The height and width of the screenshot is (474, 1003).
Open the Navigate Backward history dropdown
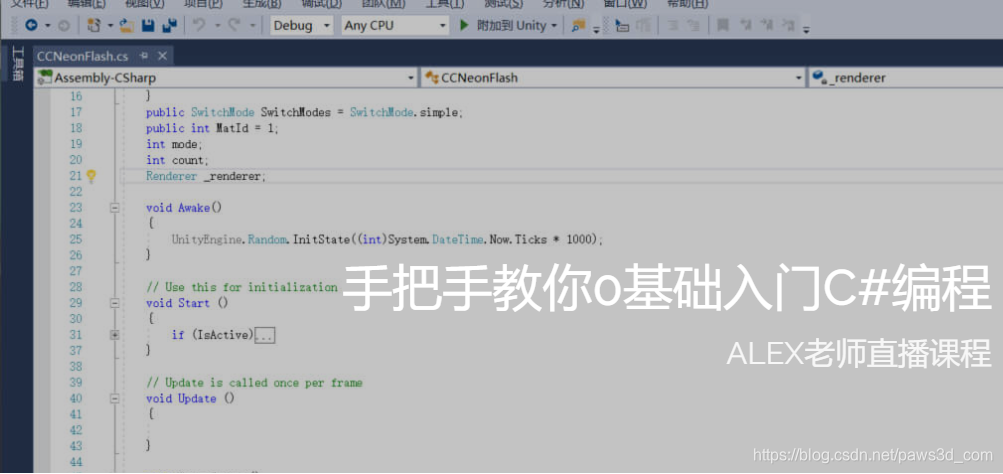tap(47, 26)
